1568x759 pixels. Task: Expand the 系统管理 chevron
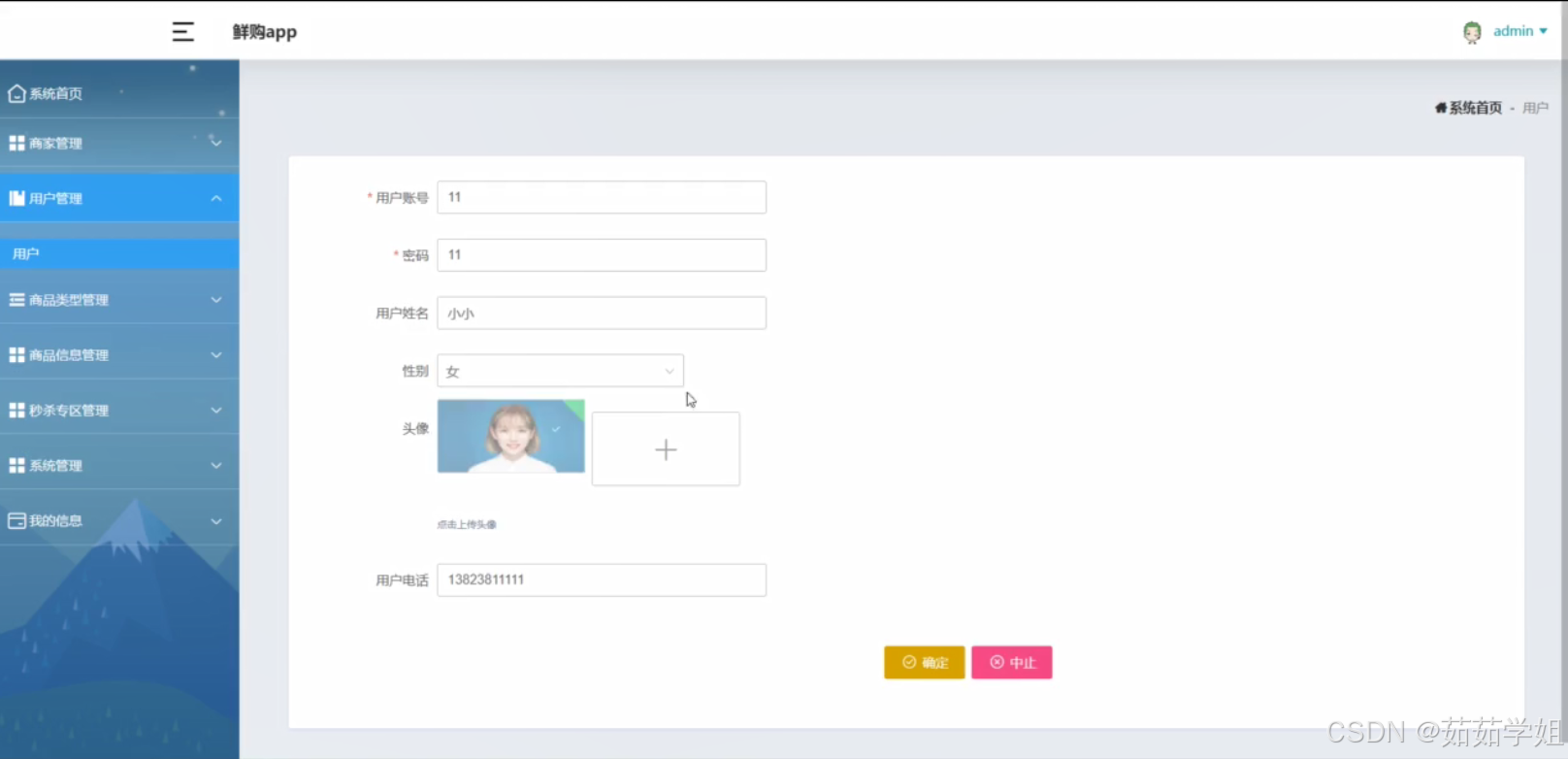[x=216, y=466]
